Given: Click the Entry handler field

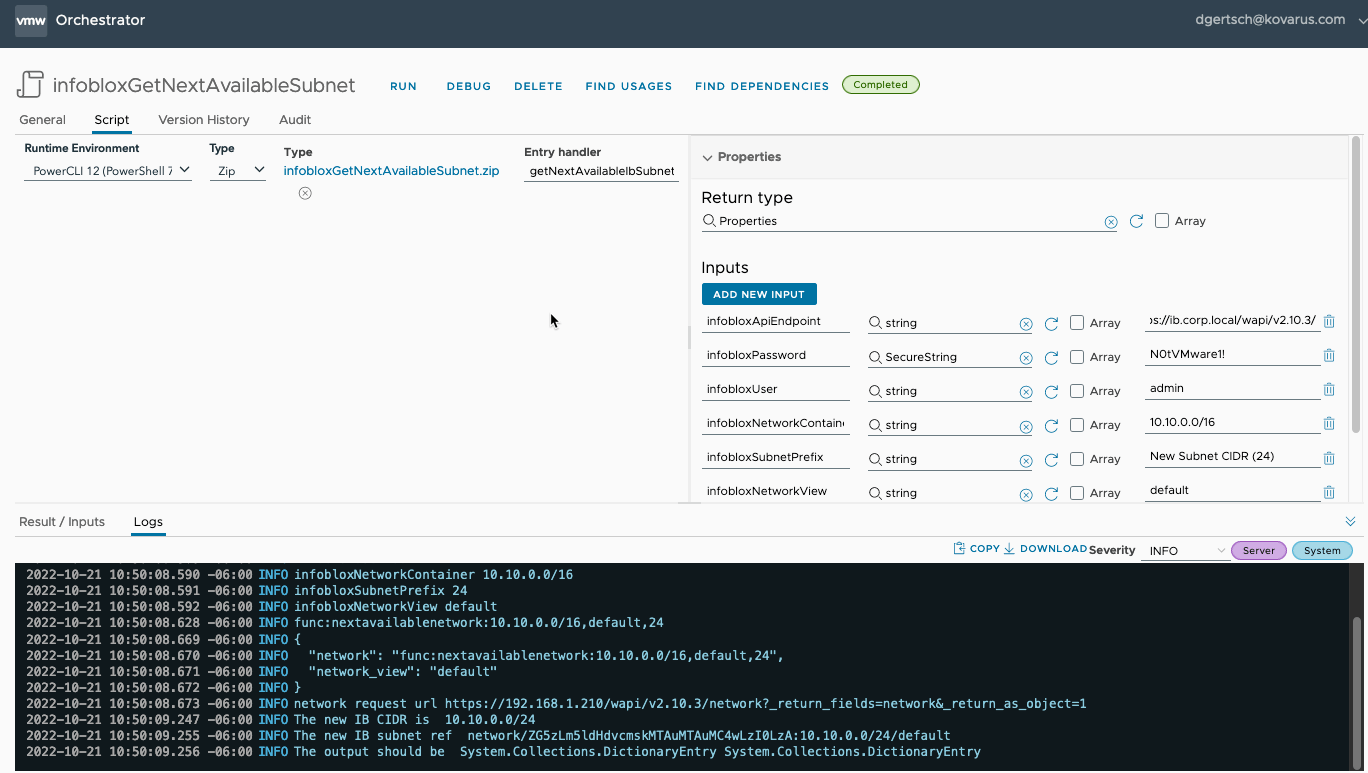Looking at the screenshot, I should (602, 171).
